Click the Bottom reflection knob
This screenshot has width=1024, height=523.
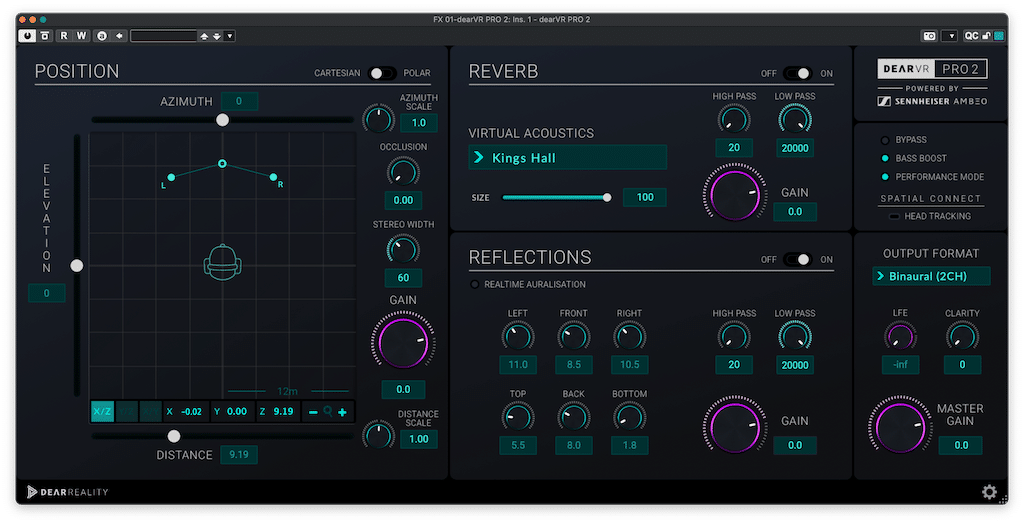coord(630,417)
